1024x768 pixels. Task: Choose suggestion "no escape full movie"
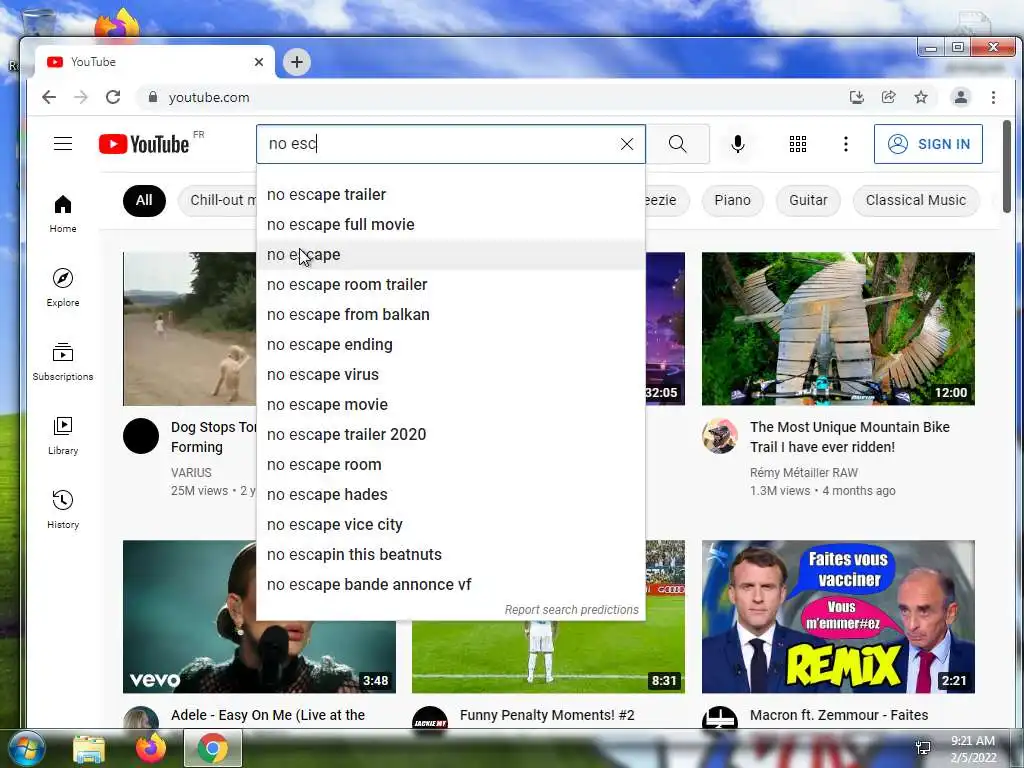click(x=451, y=225)
